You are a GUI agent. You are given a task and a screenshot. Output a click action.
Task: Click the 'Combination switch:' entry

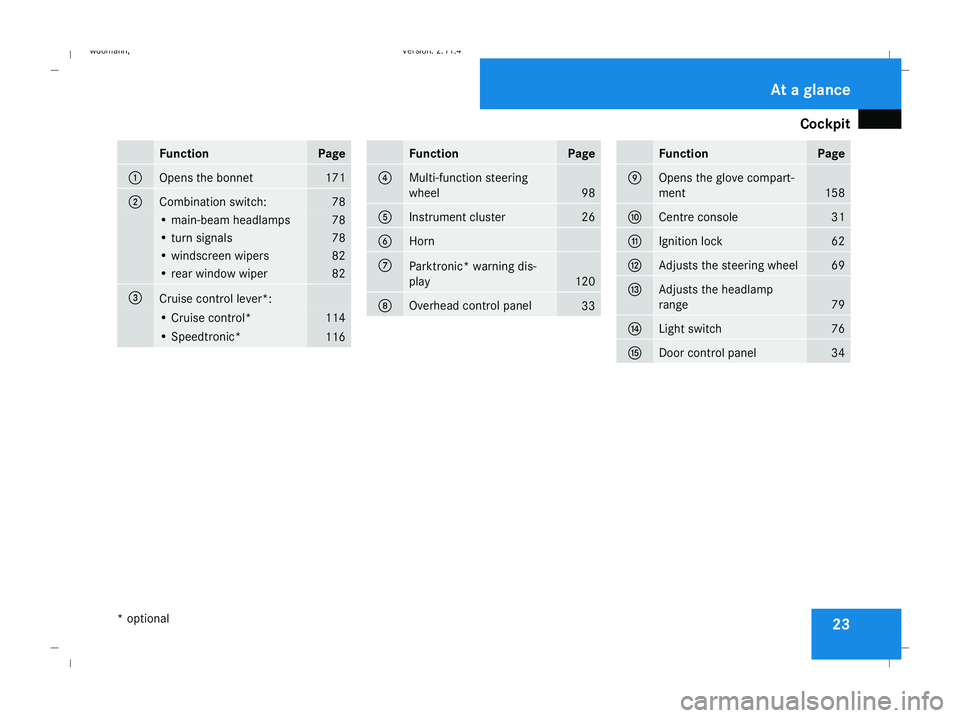click(213, 202)
